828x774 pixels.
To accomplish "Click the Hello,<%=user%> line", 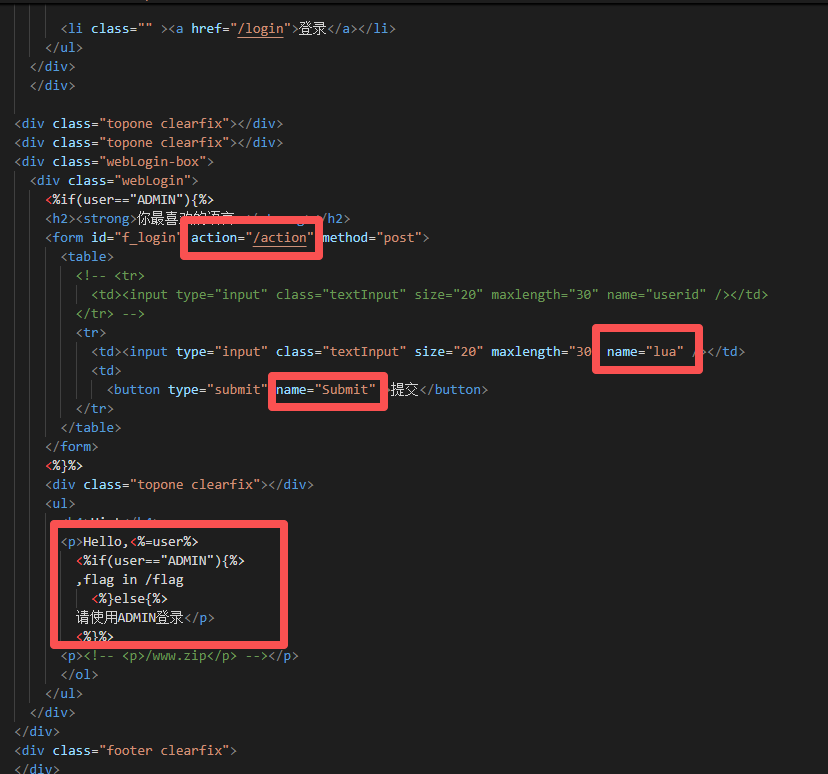I will (129, 542).
